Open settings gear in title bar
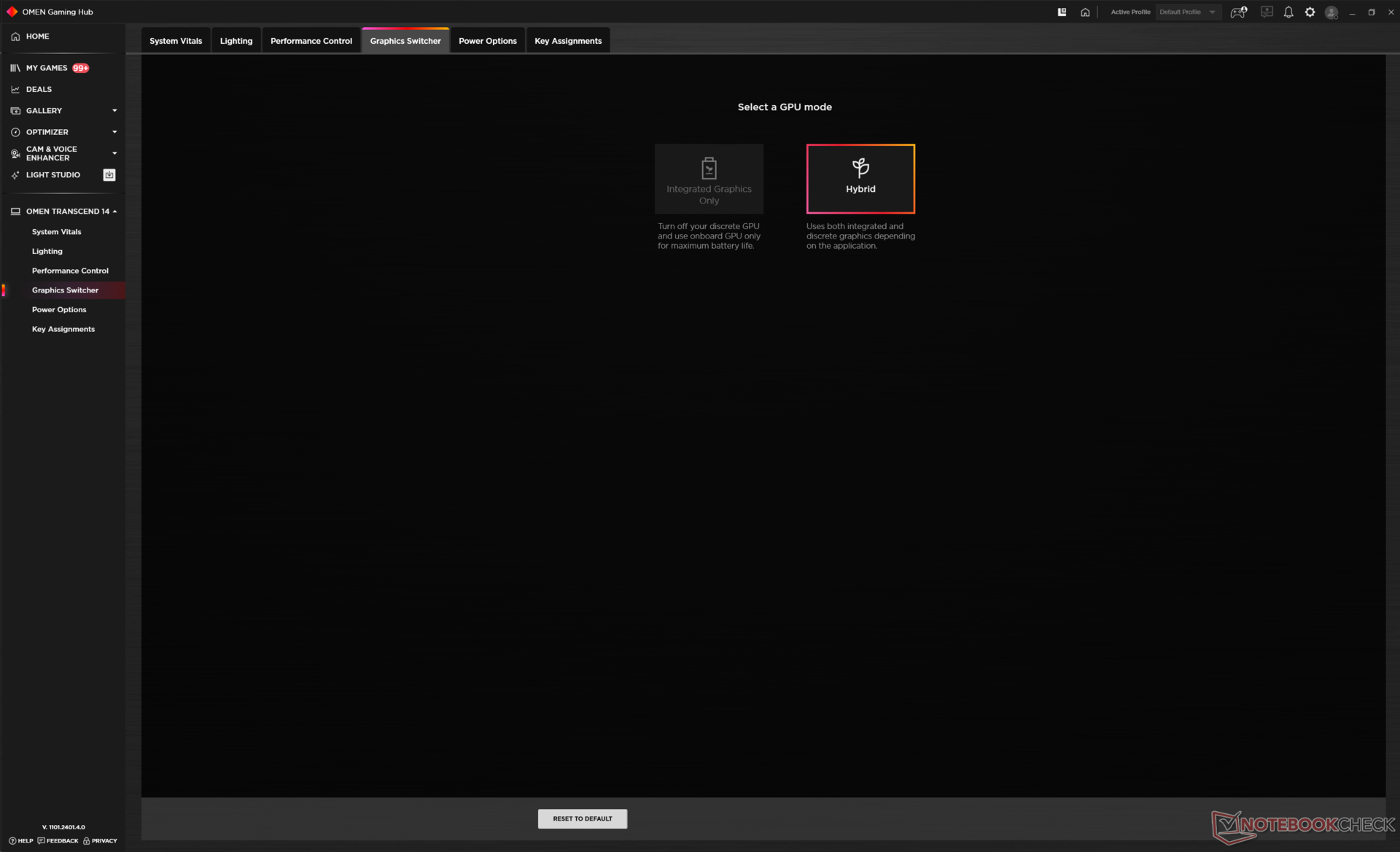The image size is (1400, 852). [1310, 12]
